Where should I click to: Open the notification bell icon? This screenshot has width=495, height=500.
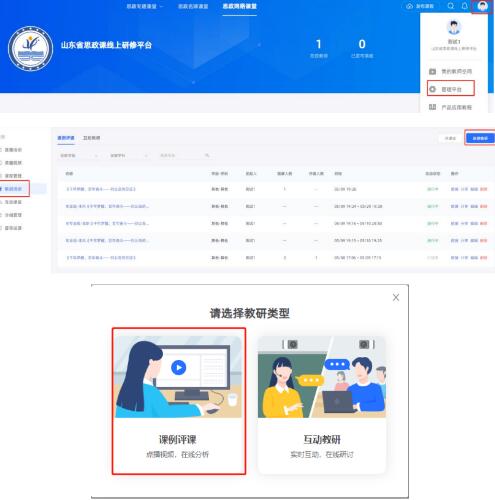[x=465, y=6]
